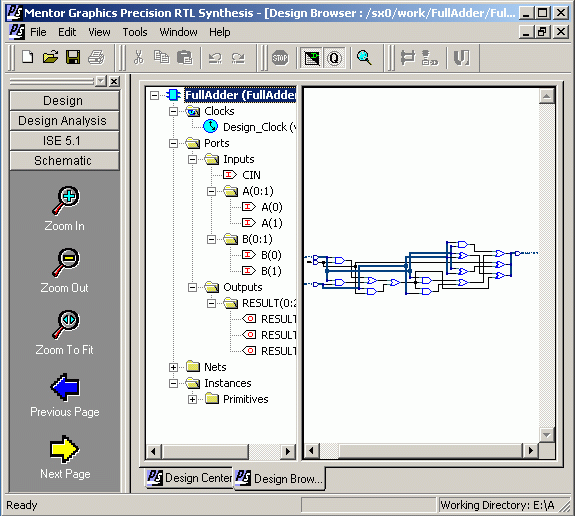Viewport: 575px width, 516px height.
Task: Collapse the B(0:1) bus node
Action: 212,239
